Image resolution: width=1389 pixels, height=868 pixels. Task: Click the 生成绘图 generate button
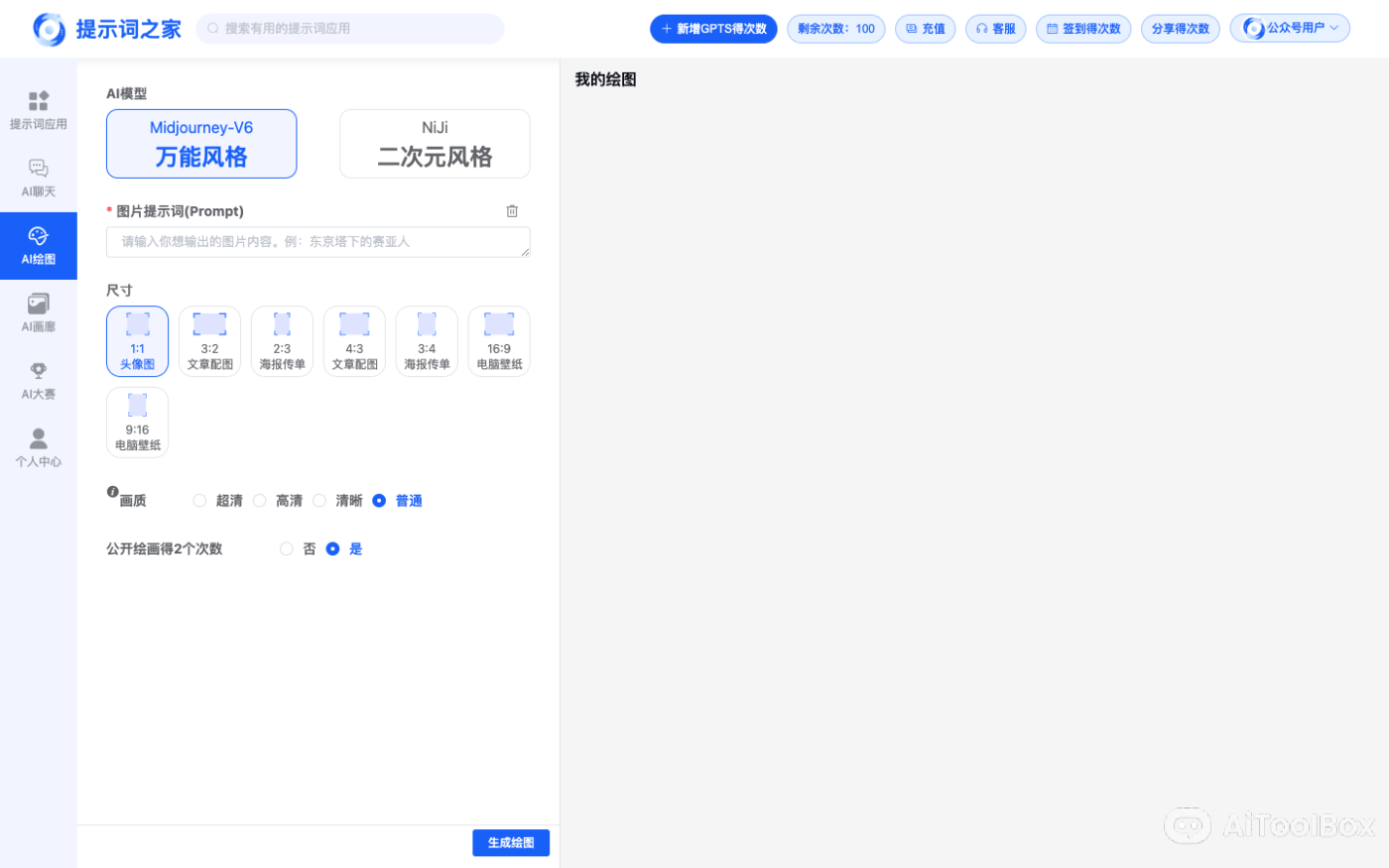pos(511,842)
